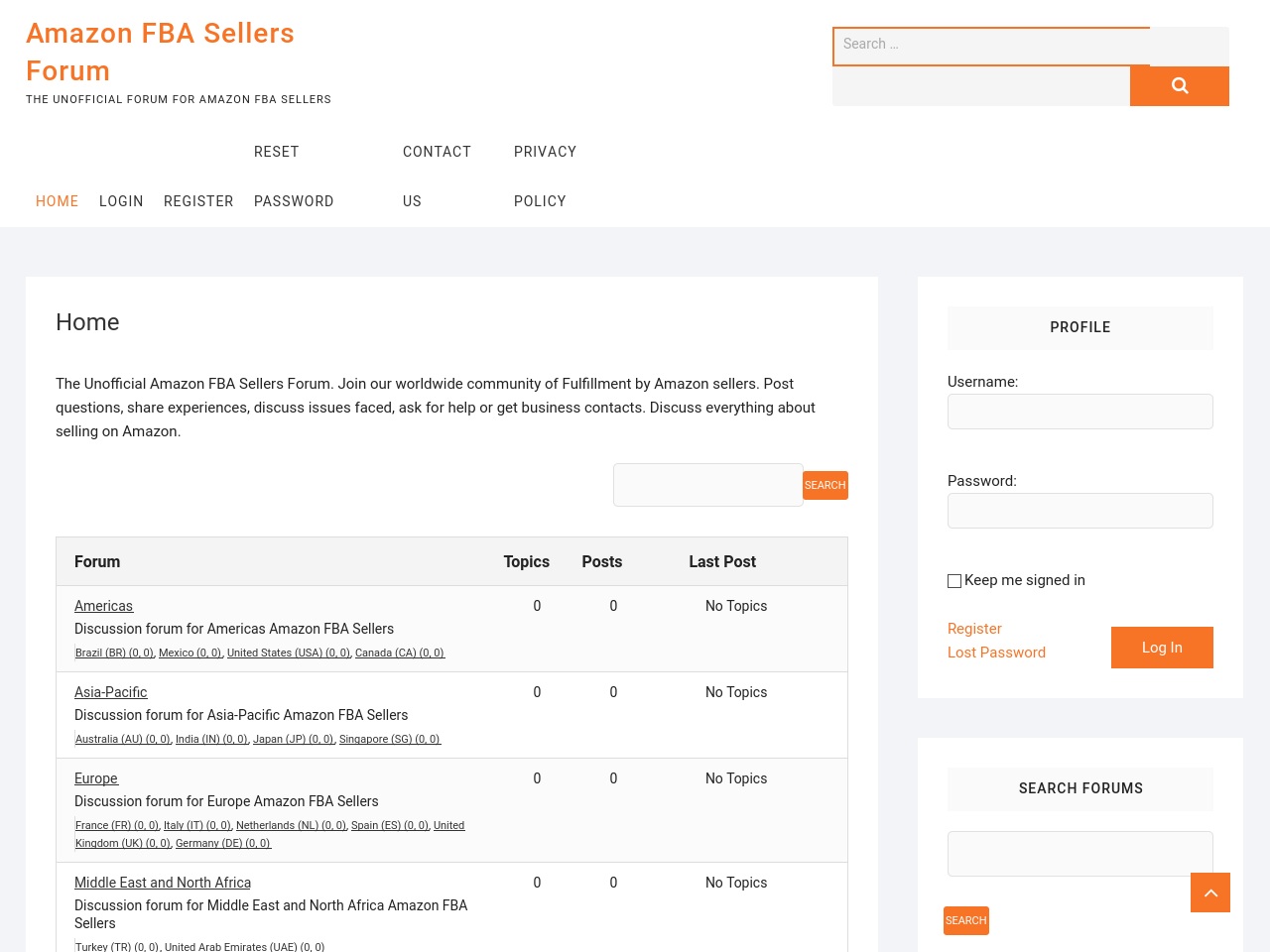Open the Login menu item

click(121, 201)
